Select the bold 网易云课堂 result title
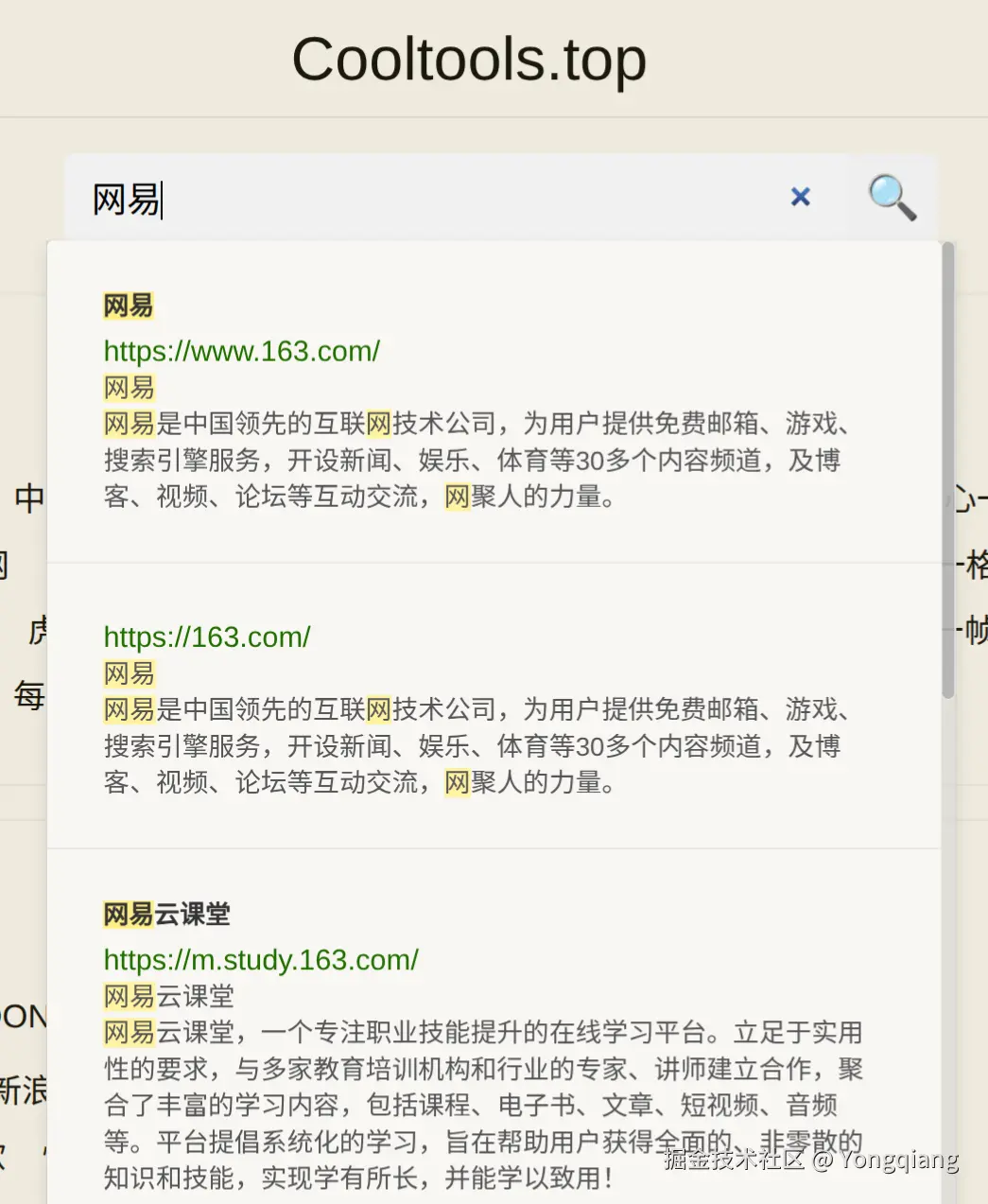 (167, 914)
